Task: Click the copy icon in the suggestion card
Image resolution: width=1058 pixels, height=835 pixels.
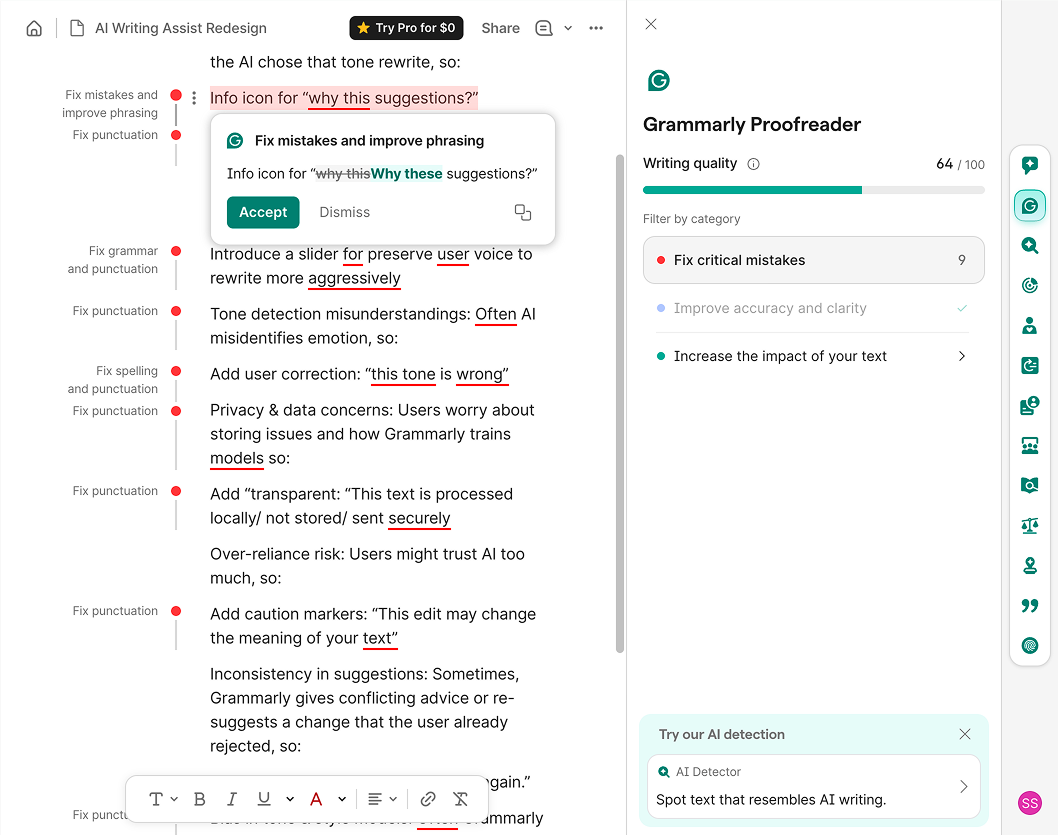Action: (523, 212)
